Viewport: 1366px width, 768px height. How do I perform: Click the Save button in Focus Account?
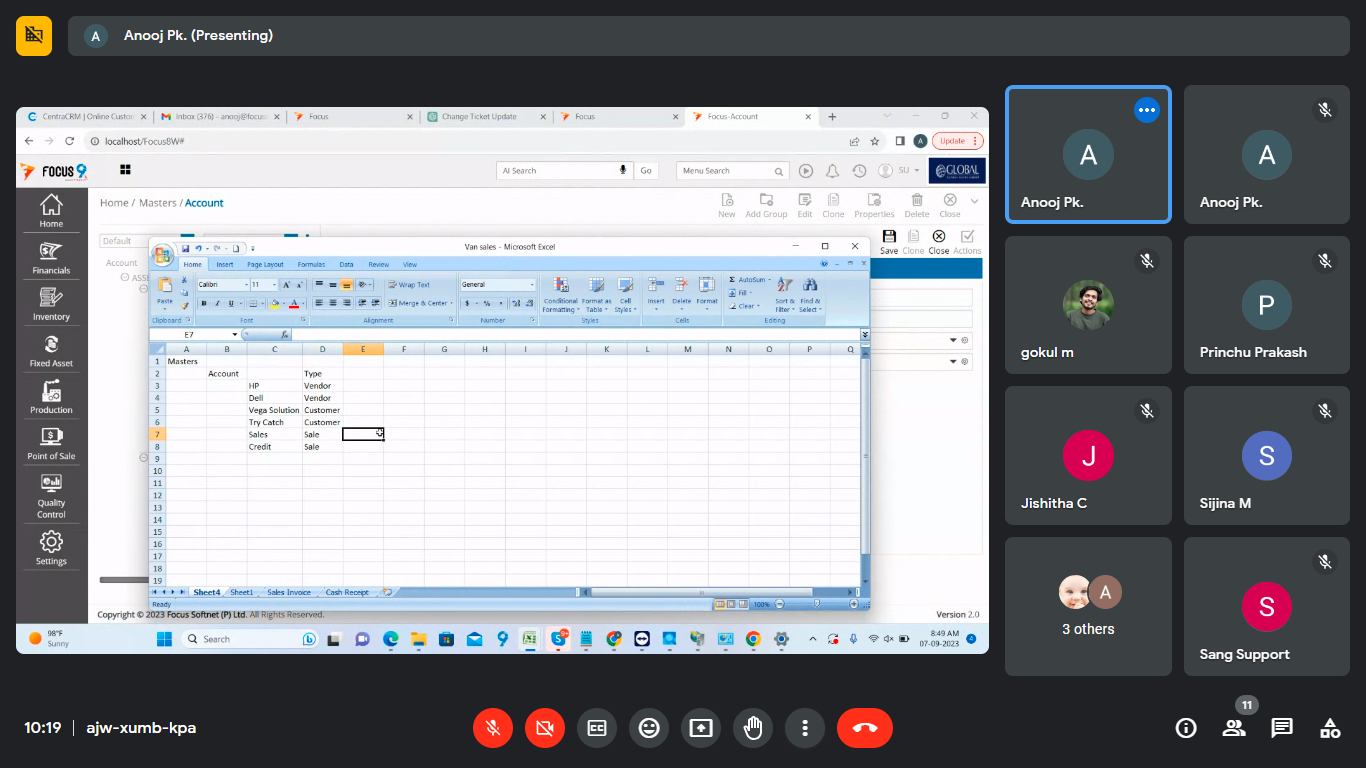pos(889,240)
